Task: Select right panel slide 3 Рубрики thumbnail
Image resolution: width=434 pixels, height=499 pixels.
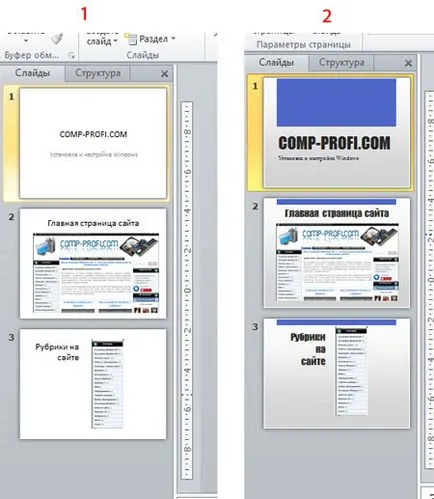Action: pos(337,373)
